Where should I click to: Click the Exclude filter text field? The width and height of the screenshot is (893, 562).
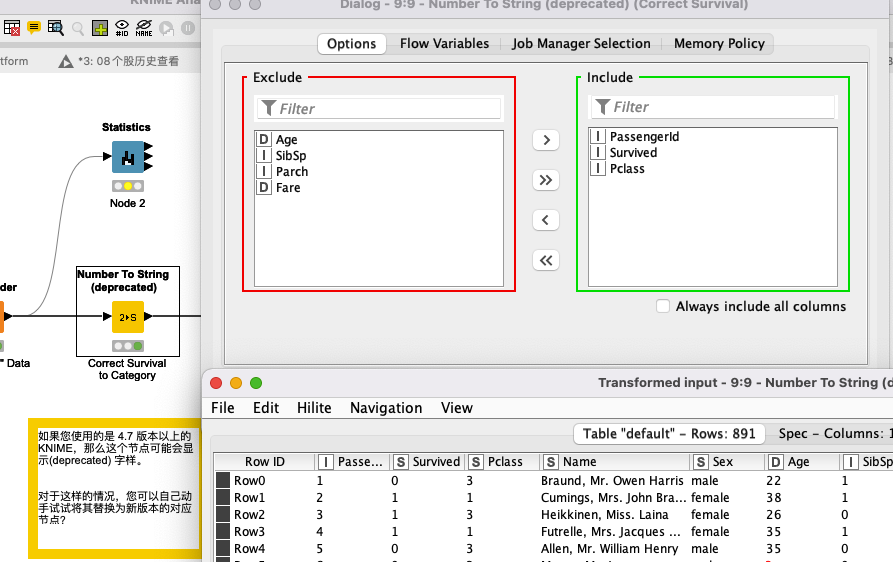379,108
